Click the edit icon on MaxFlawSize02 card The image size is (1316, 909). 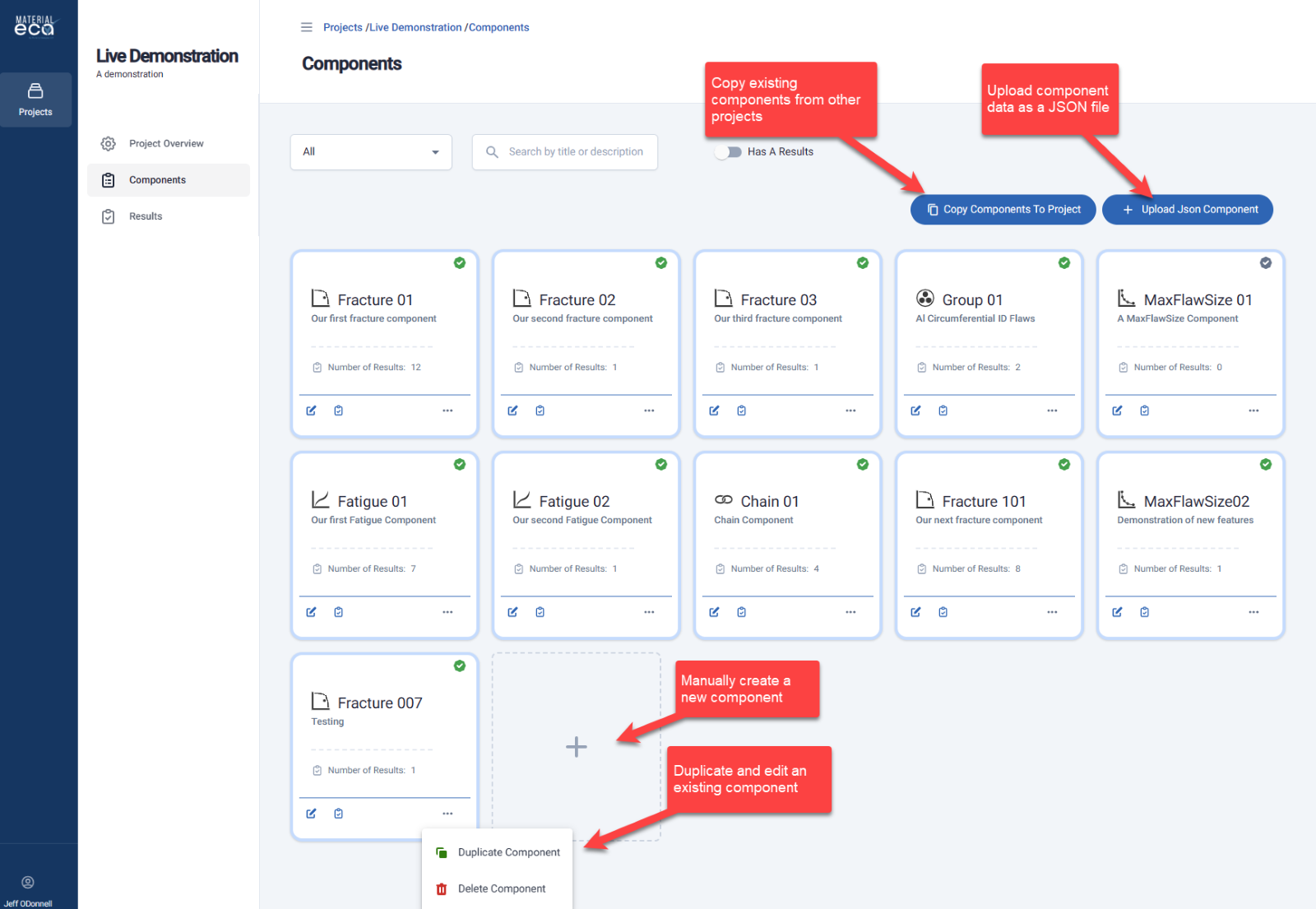click(1117, 612)
